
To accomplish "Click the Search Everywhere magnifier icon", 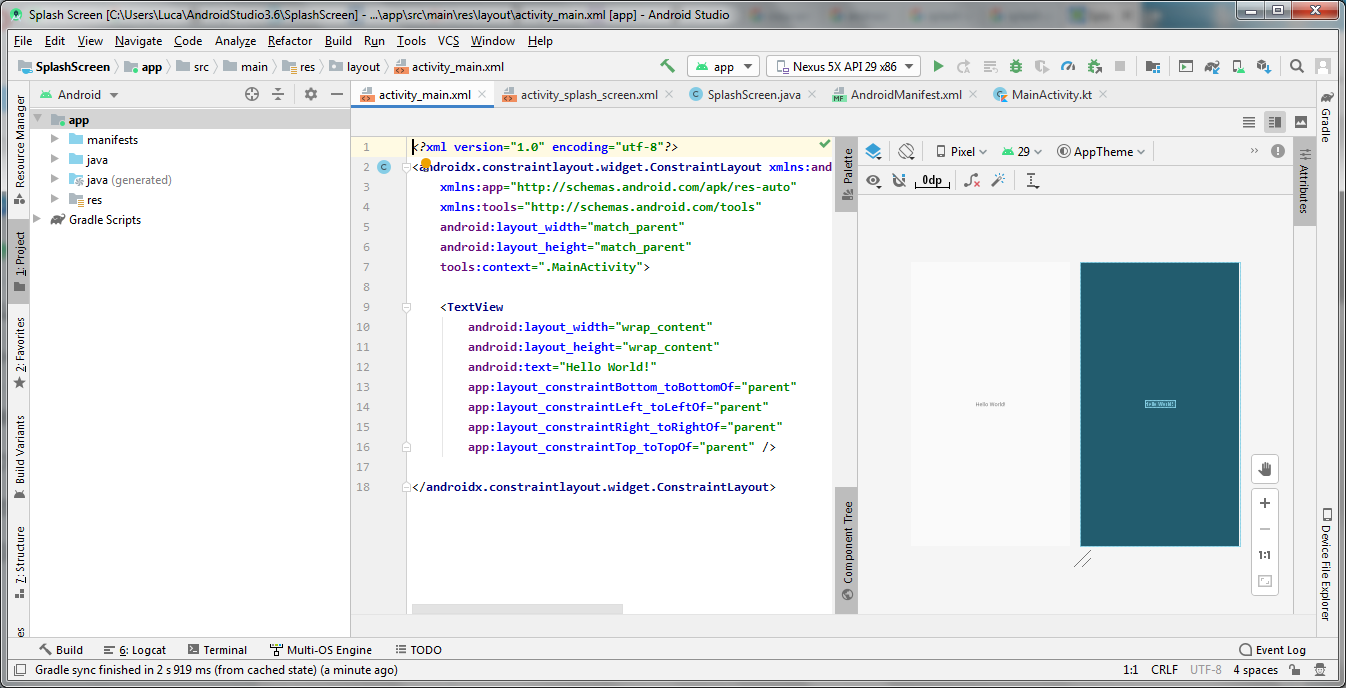I will (1297, 66).
